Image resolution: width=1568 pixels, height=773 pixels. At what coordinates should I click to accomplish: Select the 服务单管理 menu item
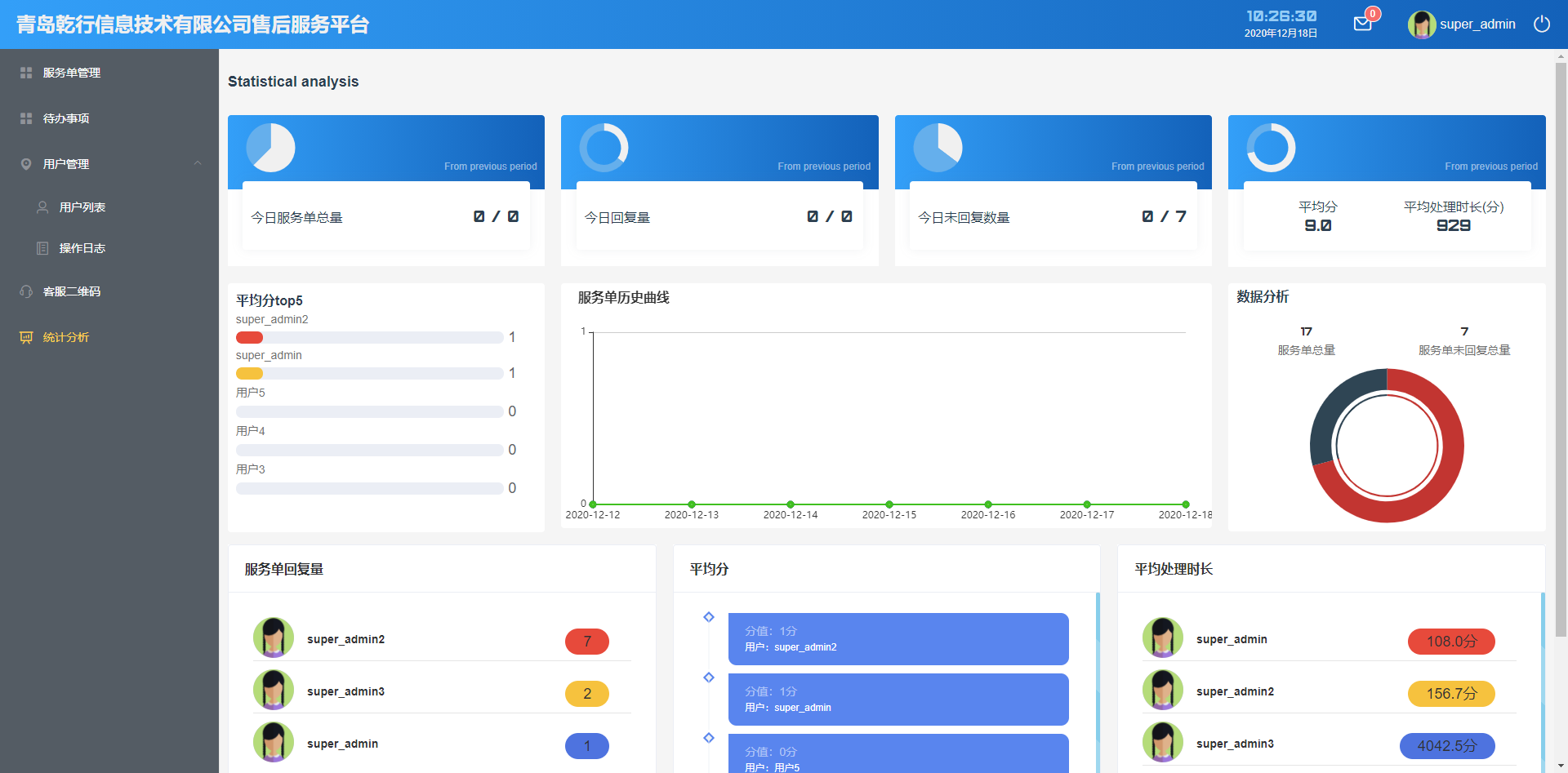(72, 73)
